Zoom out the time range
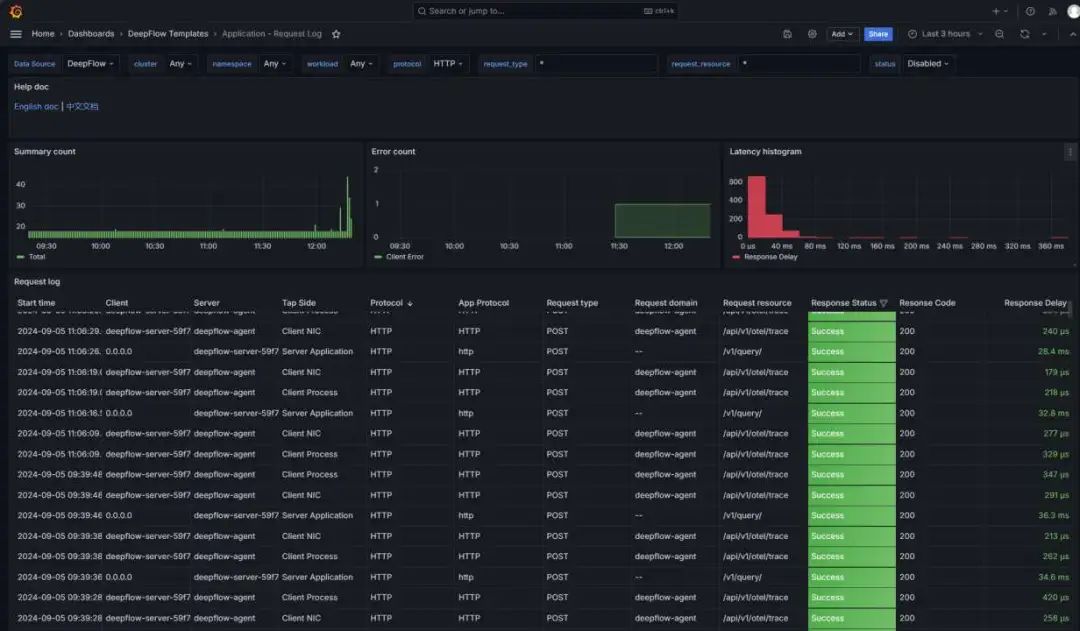 click(x=999, y=34)
